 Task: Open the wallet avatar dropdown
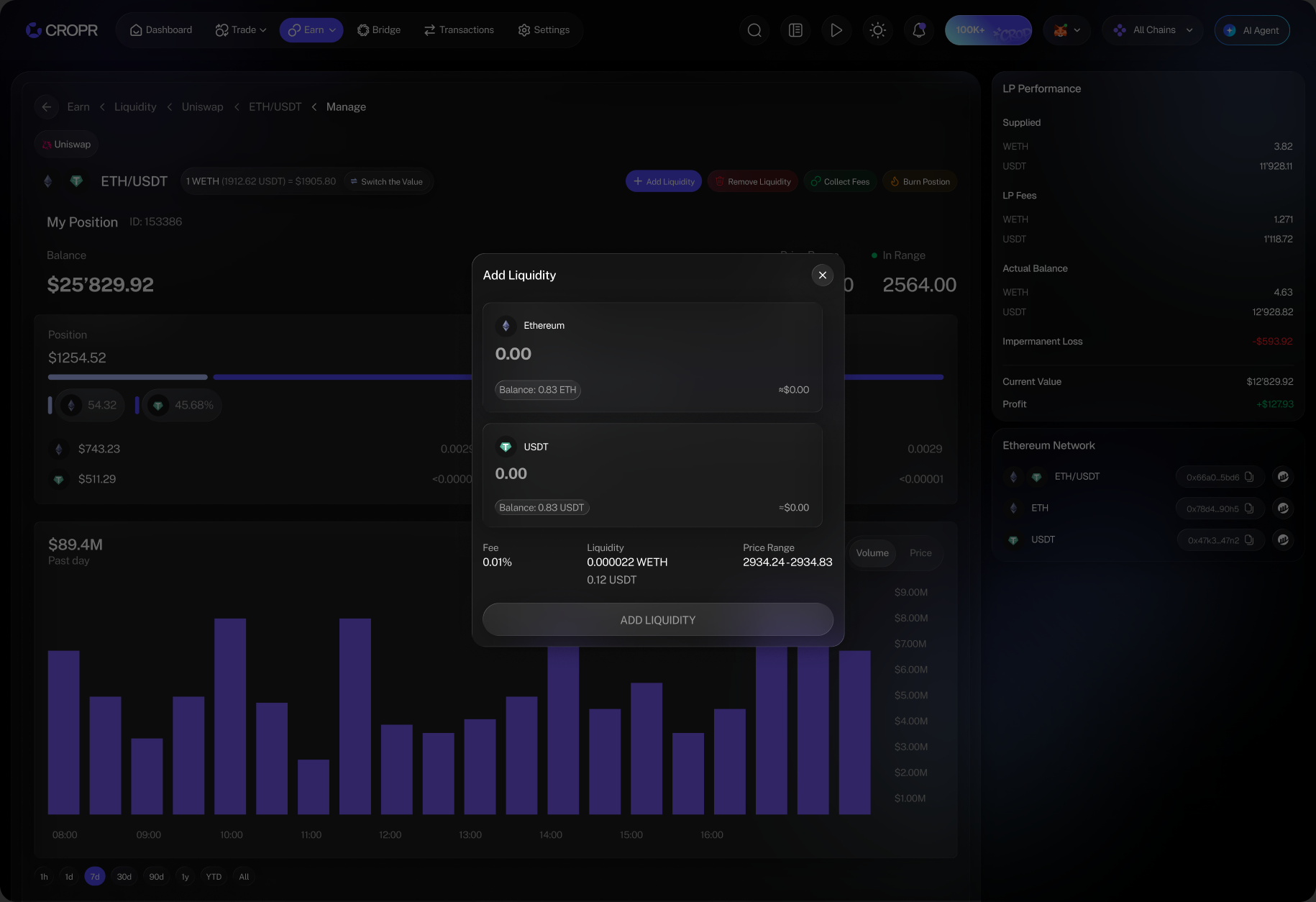pos(1067,30)
